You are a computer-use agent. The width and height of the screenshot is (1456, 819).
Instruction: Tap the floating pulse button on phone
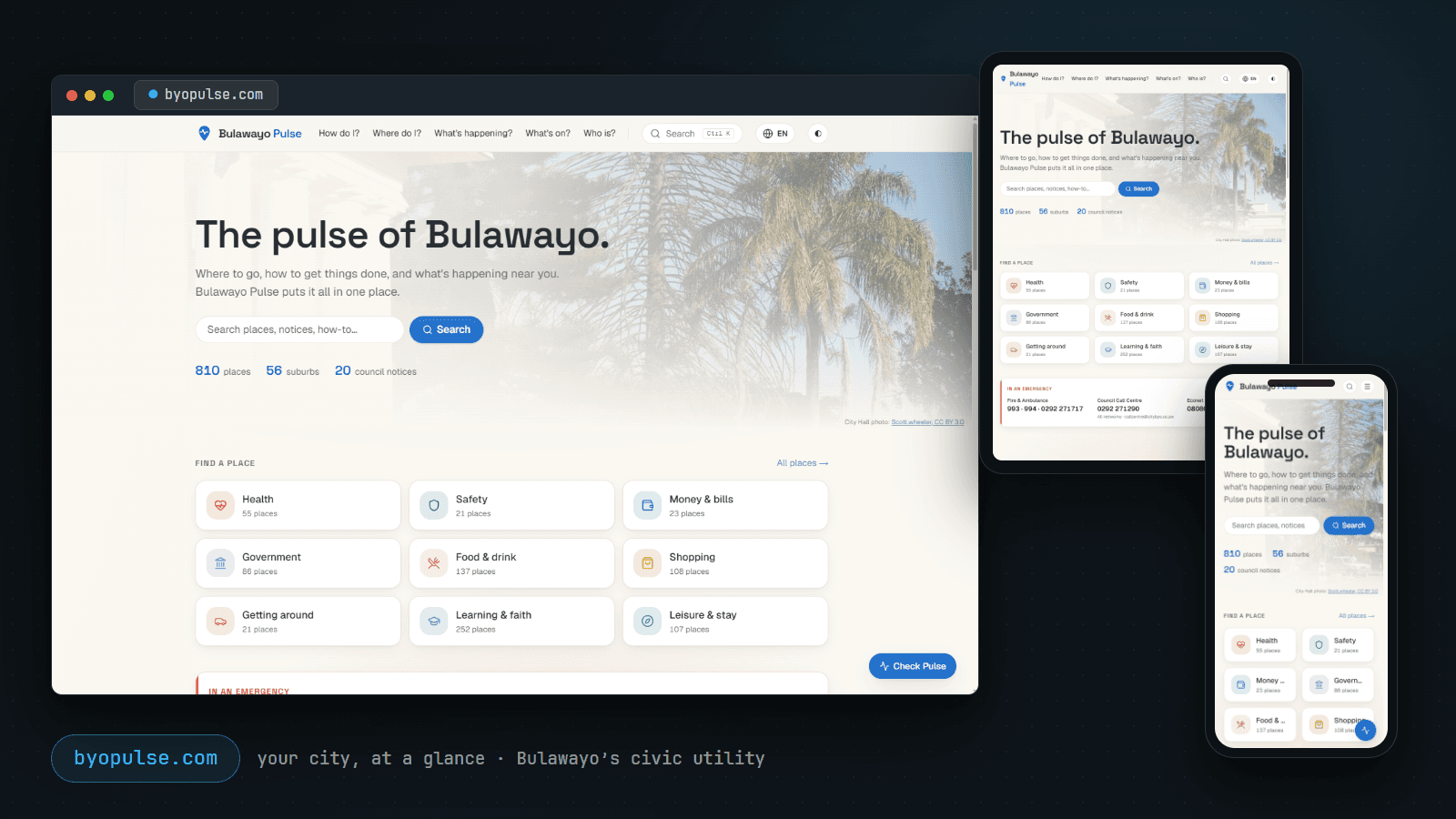pyautogui.click(x=1365, y=730)
